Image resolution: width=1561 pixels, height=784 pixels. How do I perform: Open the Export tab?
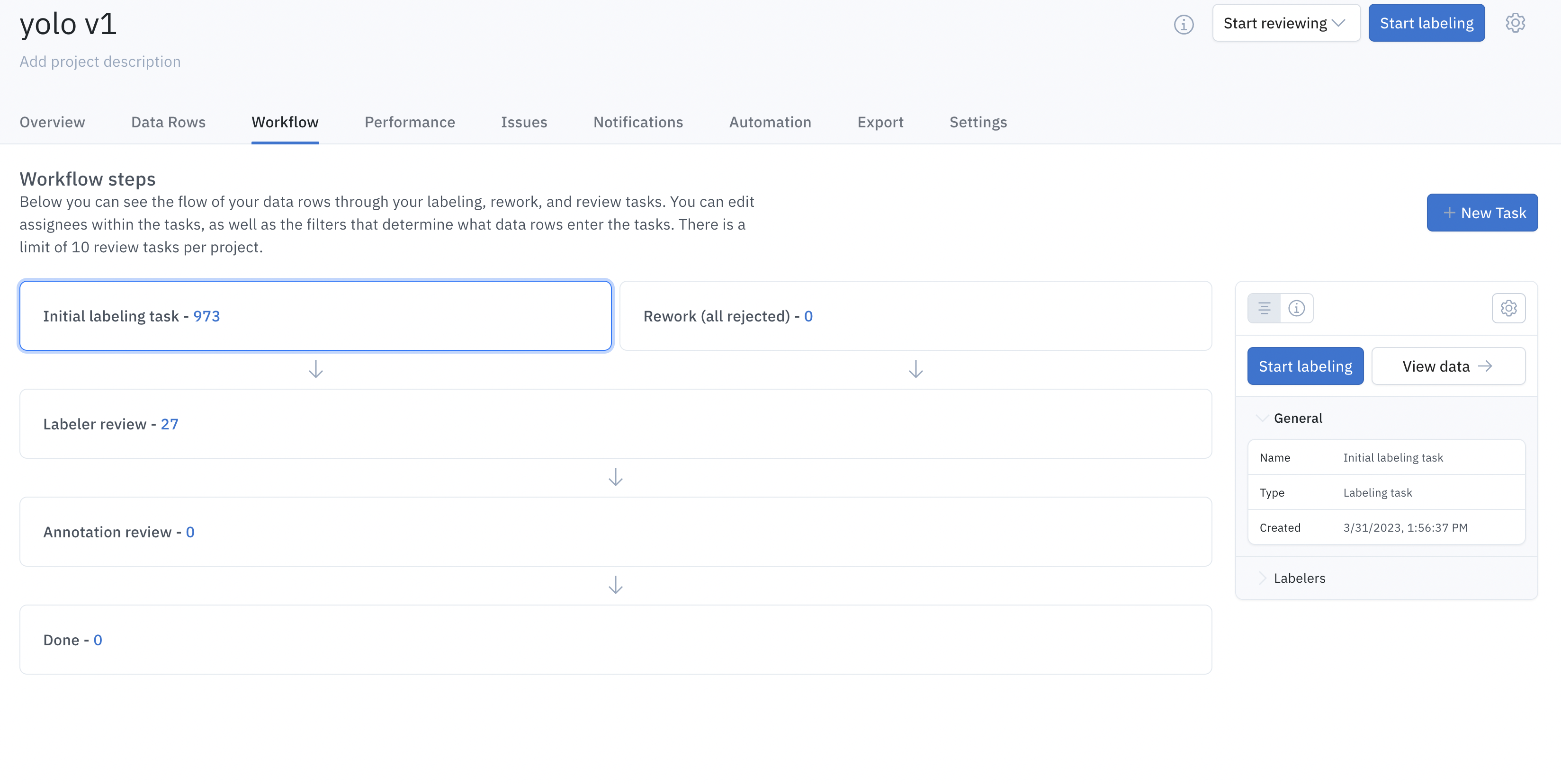(x=880, y=123)
